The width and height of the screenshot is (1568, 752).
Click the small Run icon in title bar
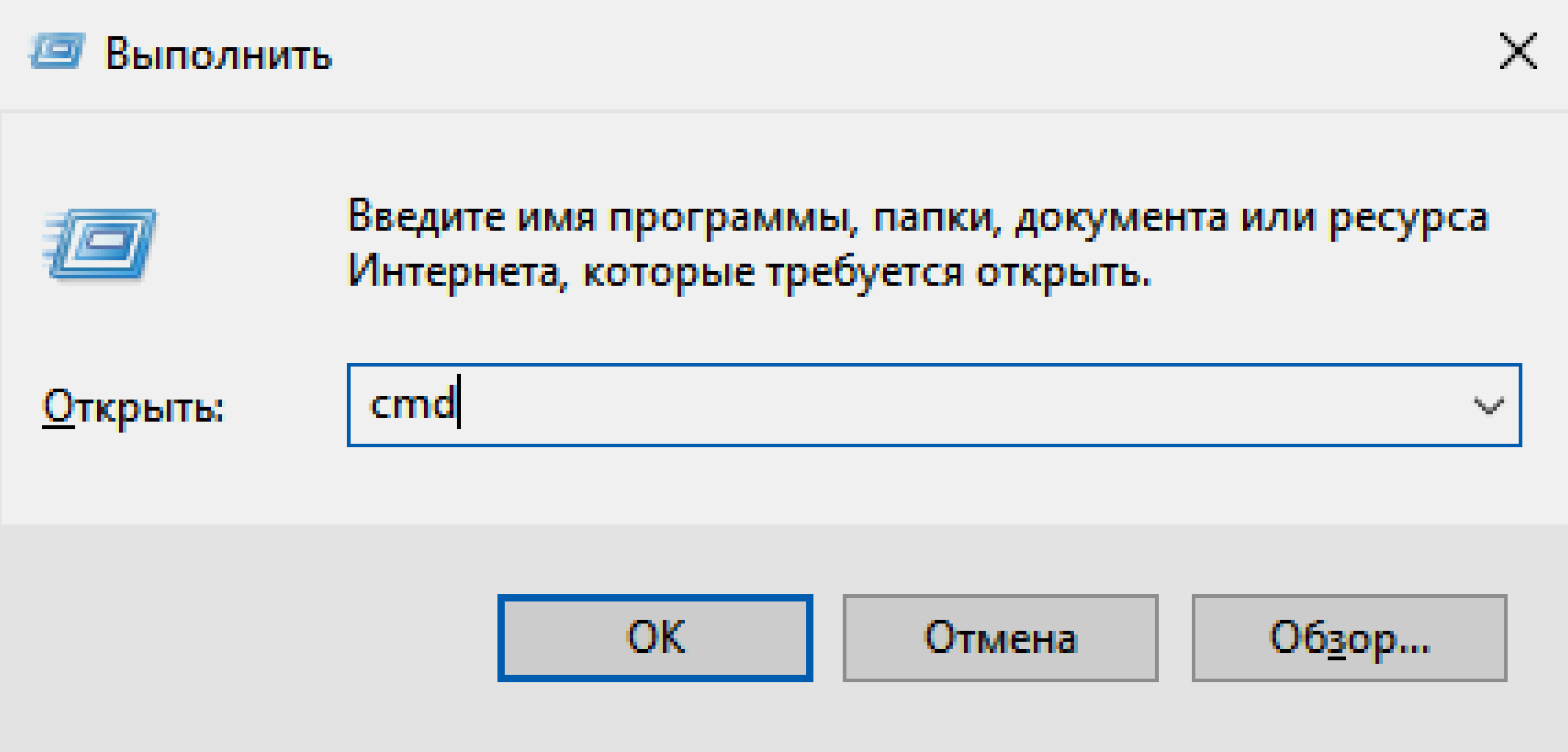point(57,51)
